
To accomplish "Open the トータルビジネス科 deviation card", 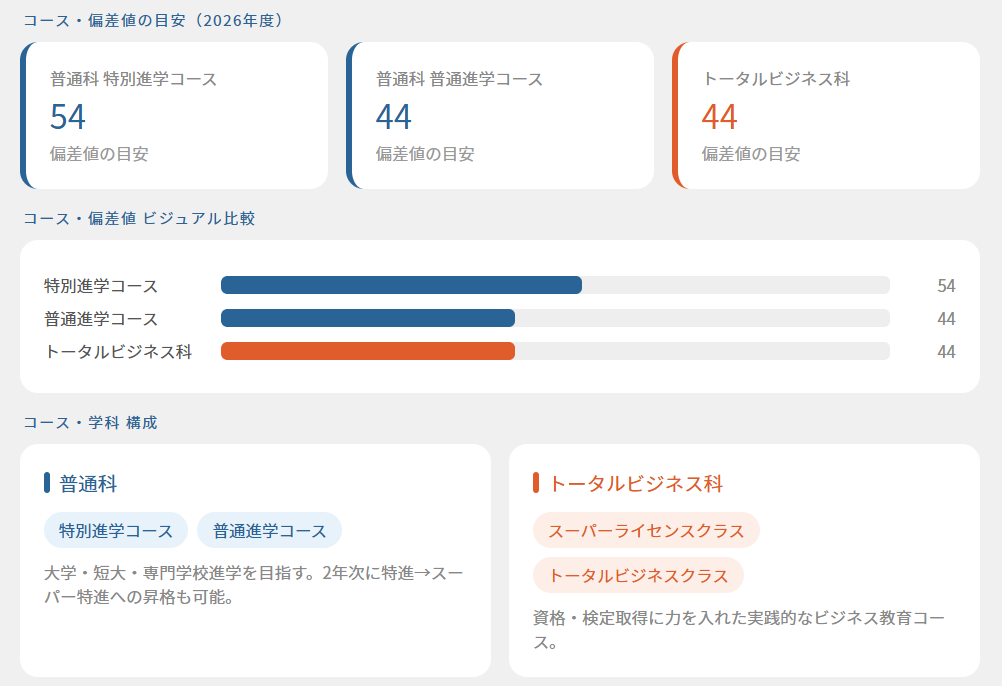I will (x=826, y=116).
